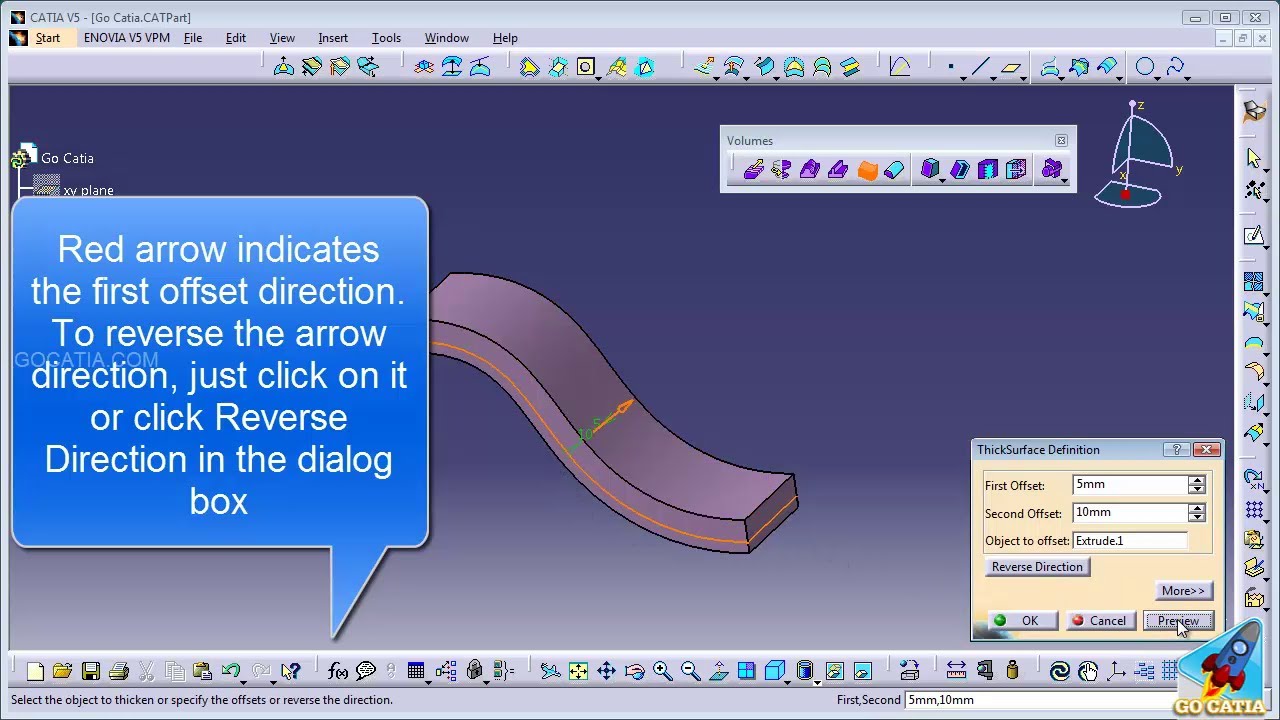The image size is (1280, 720).
Task: Click the Object to offset field
Action: point(1130,541)
